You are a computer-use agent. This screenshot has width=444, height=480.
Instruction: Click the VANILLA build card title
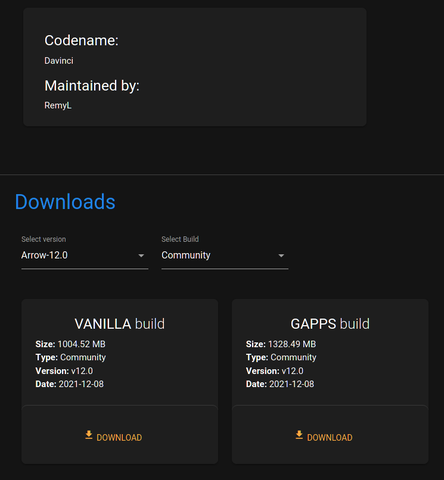120,324
